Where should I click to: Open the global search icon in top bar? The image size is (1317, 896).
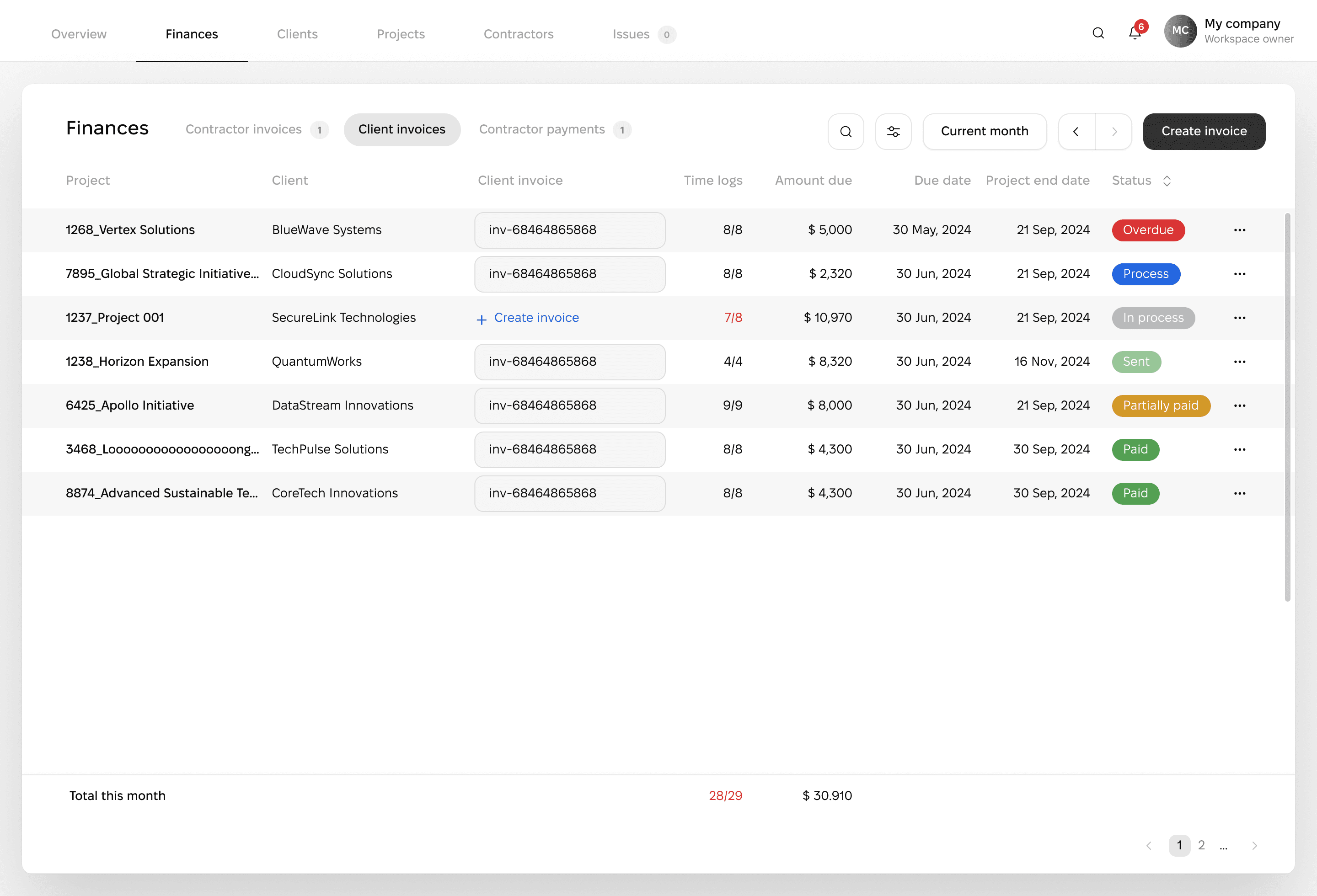1097,33
